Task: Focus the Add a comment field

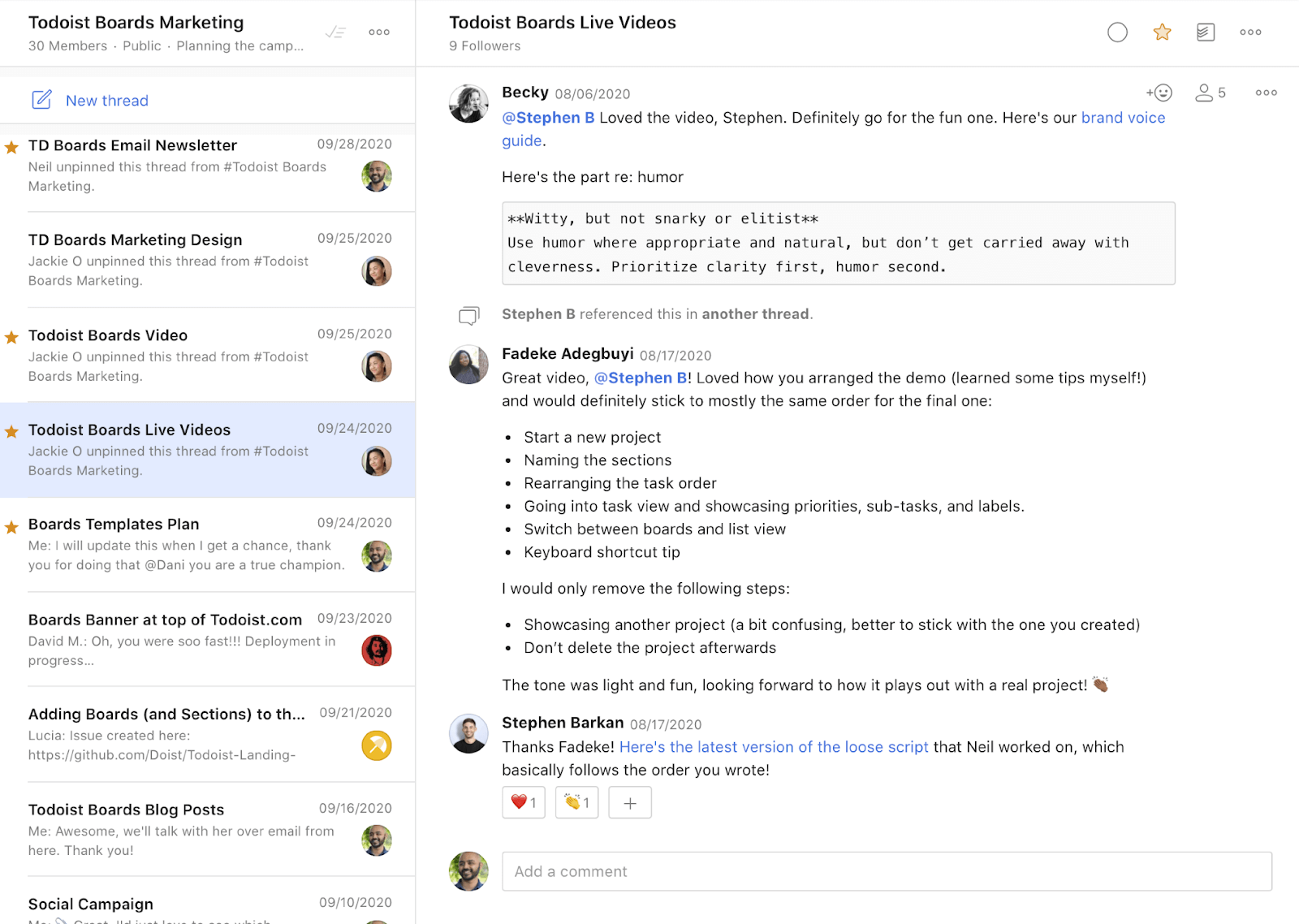Action: coord(887,871)
